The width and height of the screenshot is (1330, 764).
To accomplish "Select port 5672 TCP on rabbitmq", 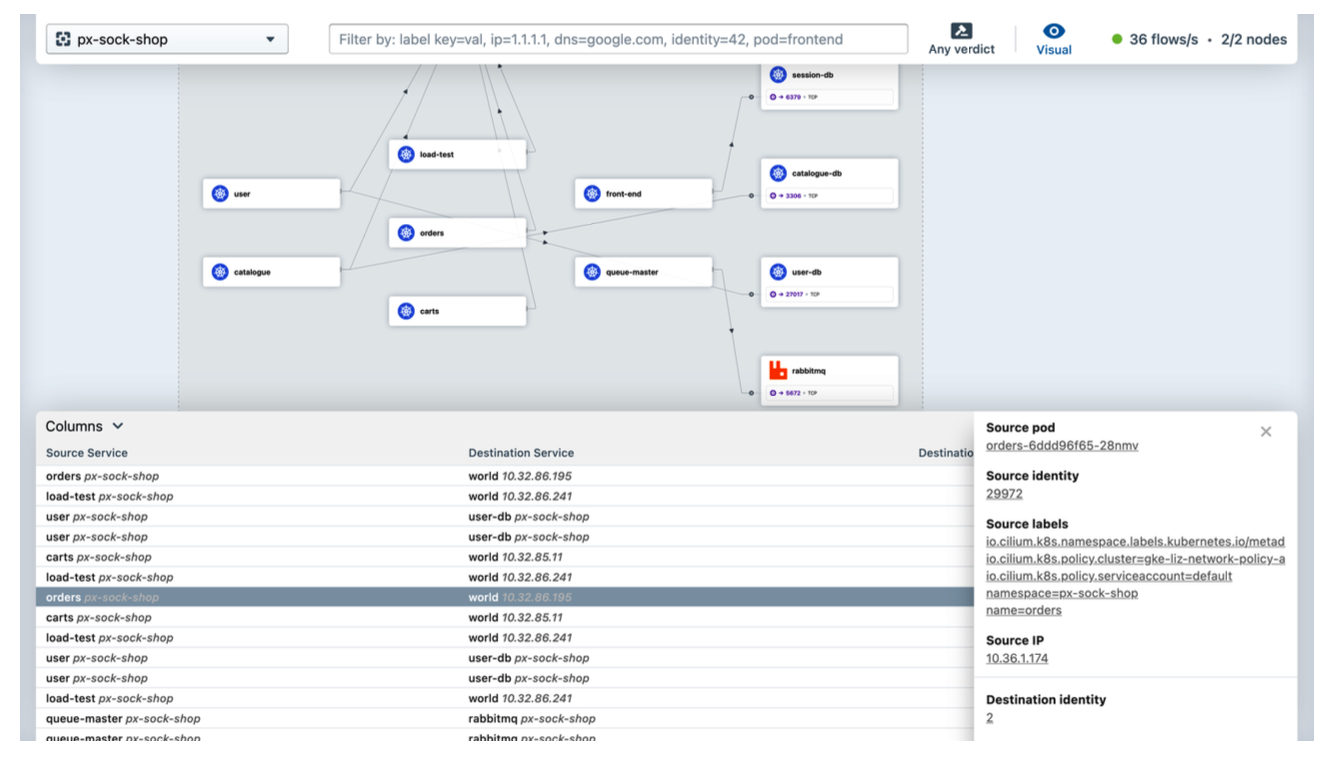I will [829, 393].
